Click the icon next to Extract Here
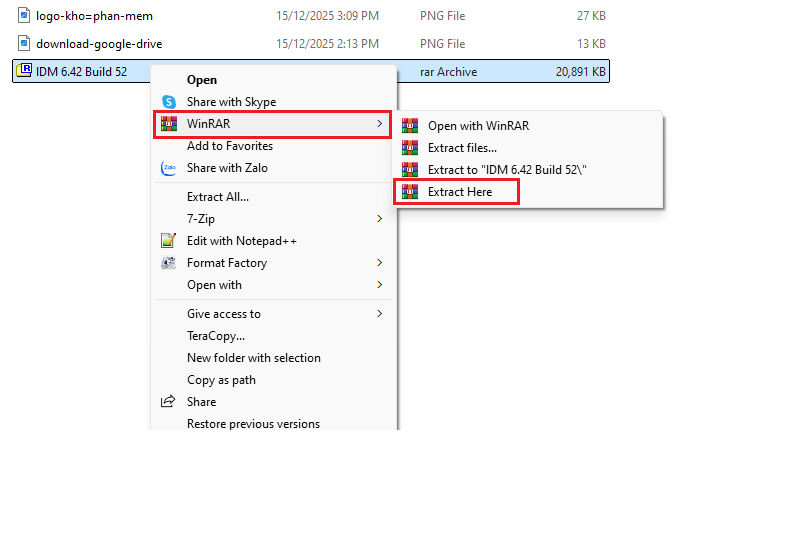Screen dimensions: 800x533 (x=409, y=192)
